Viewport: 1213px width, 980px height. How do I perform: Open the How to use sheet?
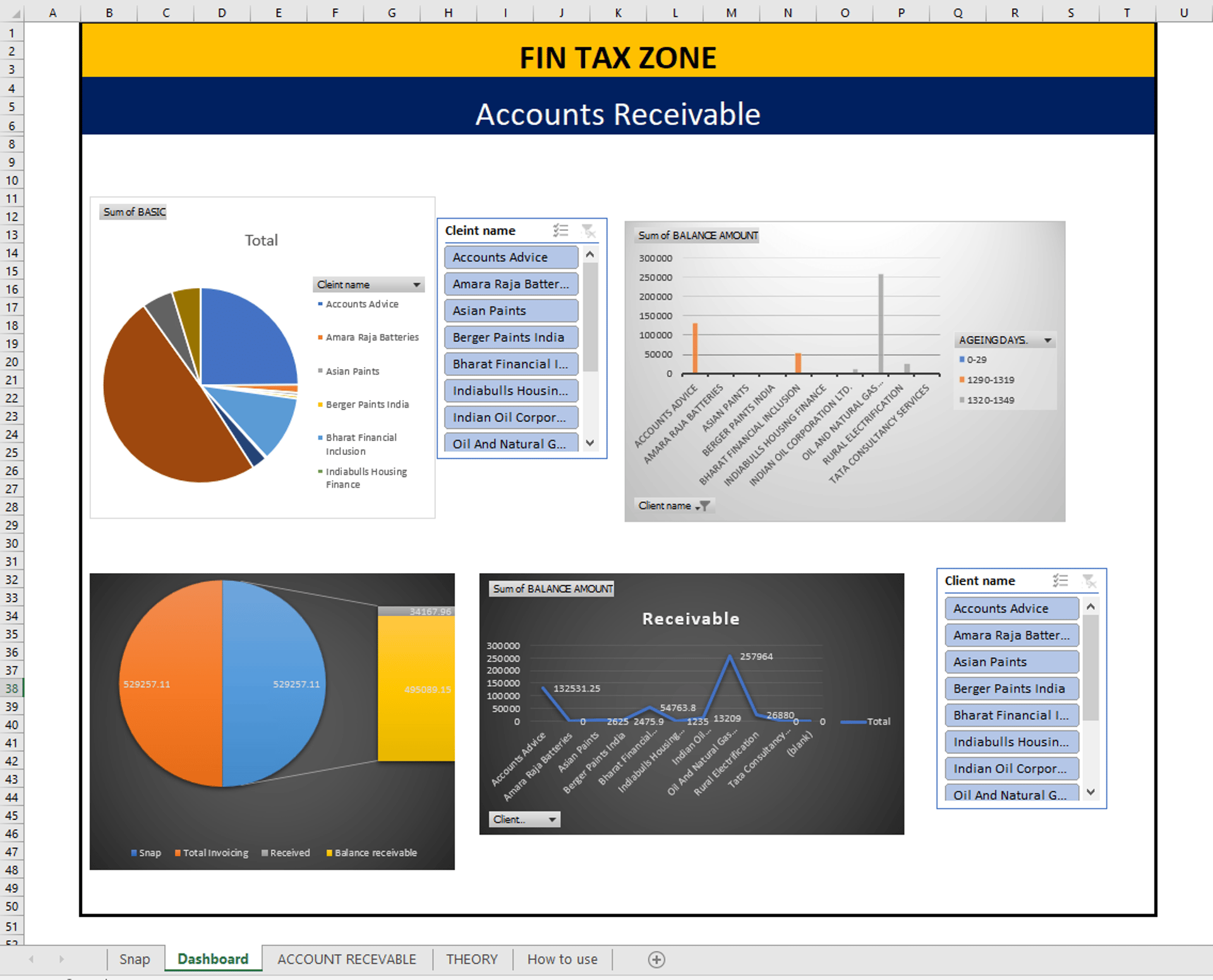point(562,959)
